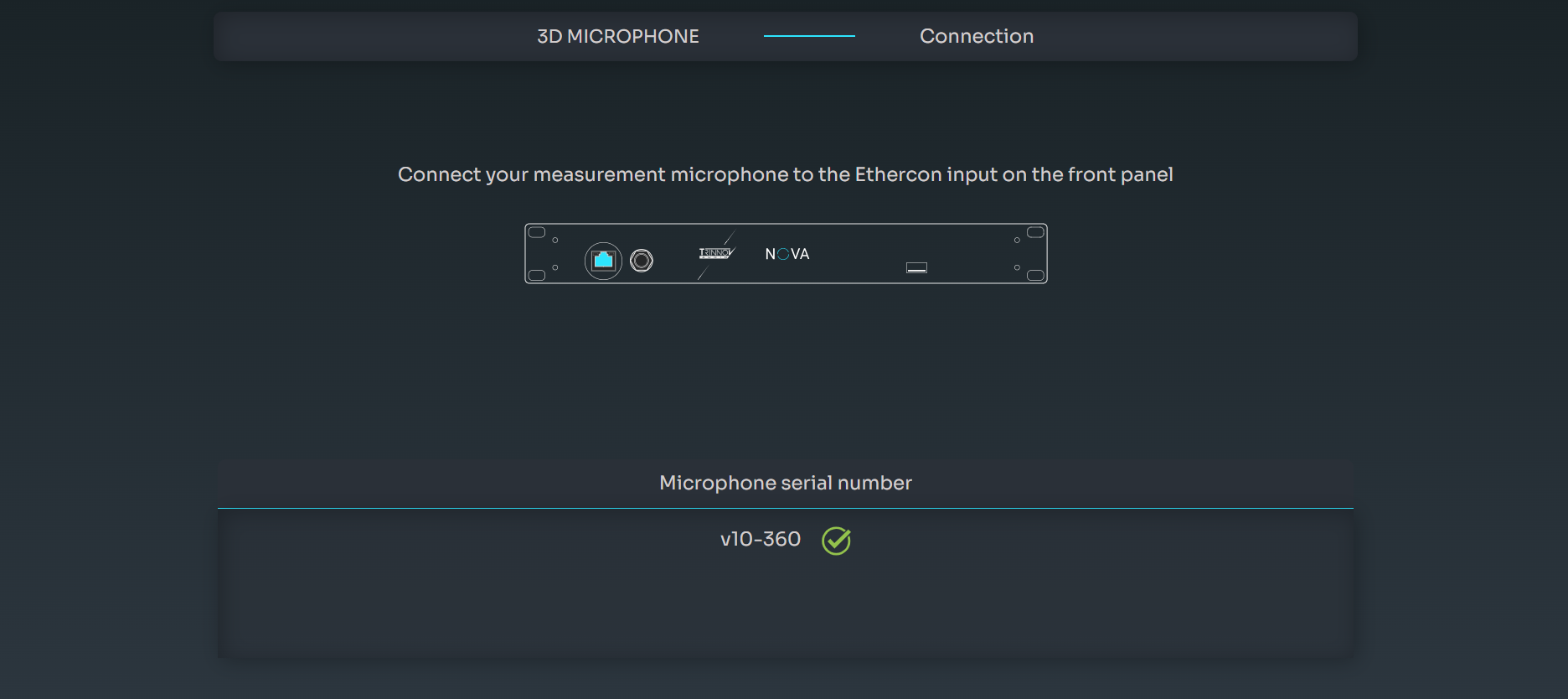Click the v10-360 serial number text
This screenshot has width=1568, height=699.
760,539
